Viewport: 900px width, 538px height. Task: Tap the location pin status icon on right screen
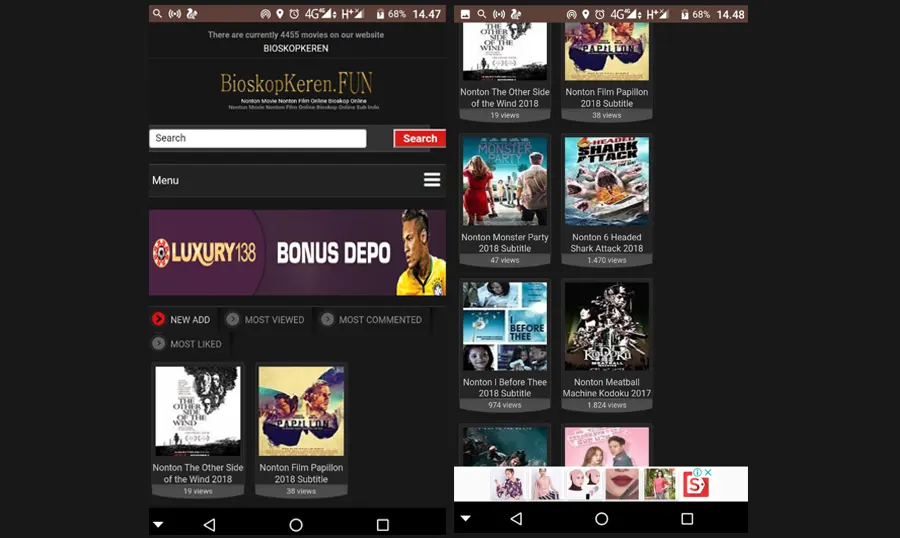[585, 14]
